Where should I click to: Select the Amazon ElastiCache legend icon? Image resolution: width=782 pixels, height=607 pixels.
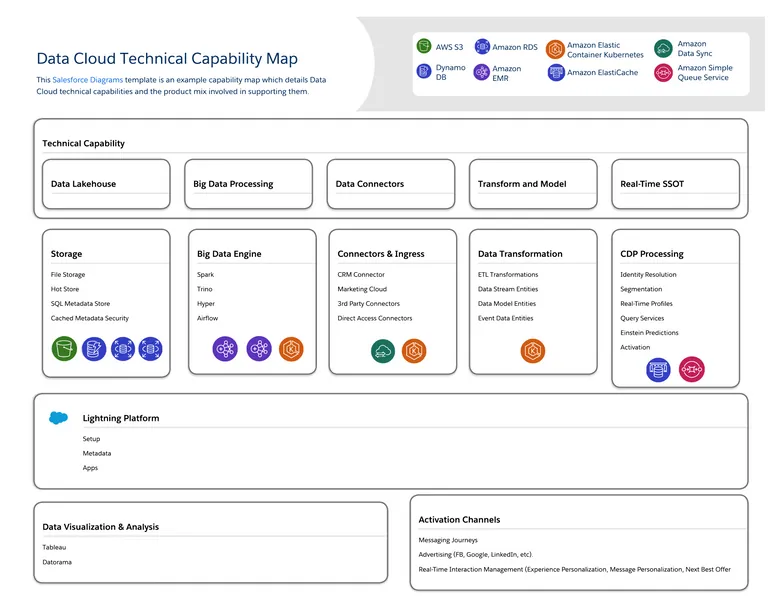point(556,73)
